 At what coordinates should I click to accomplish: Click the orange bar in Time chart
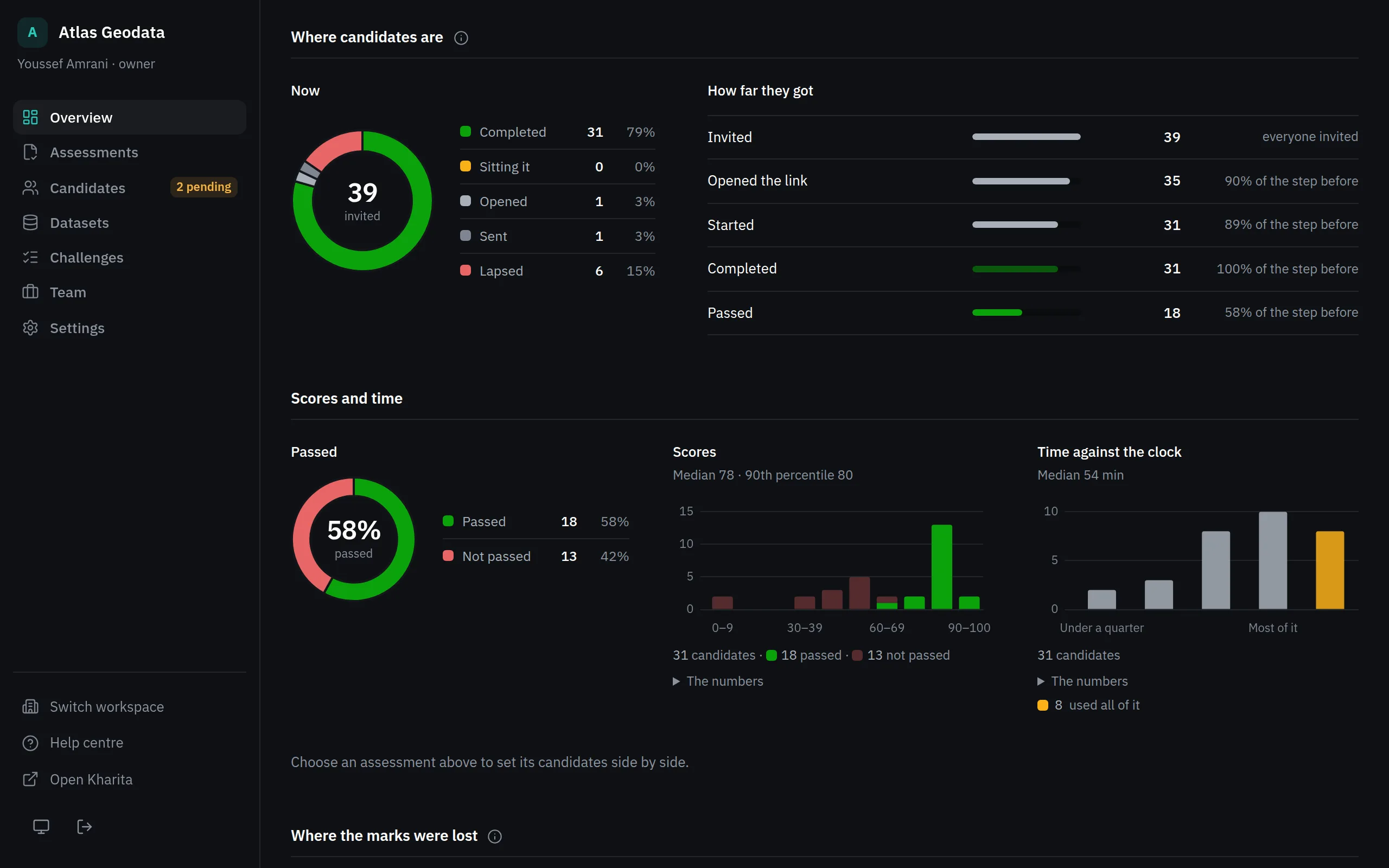pos(1330,570)
